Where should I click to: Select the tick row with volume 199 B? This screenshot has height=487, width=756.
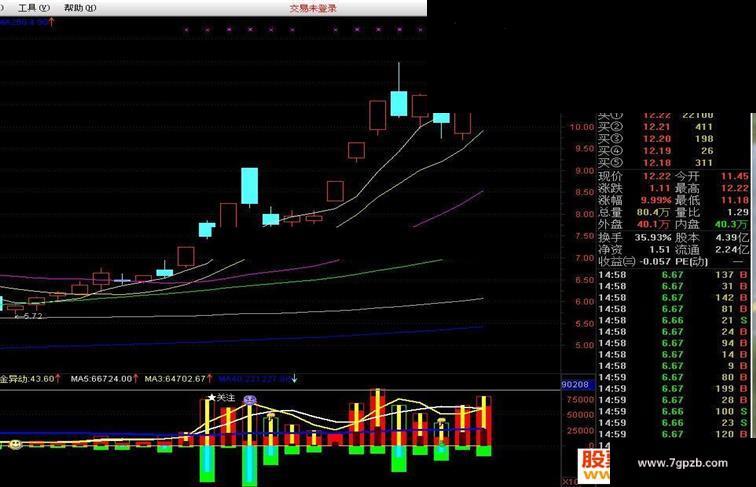(674, 389)
